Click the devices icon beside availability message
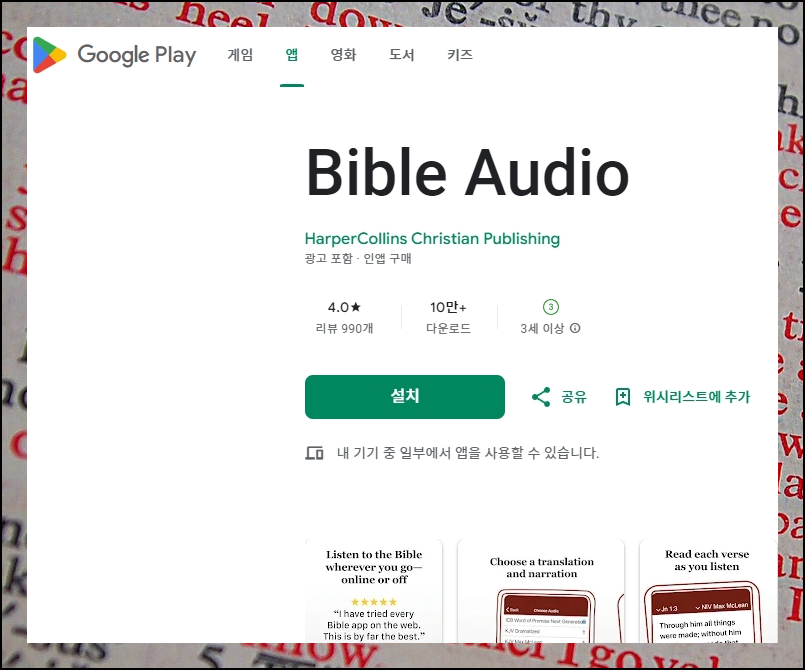 [x=315, y=453]
